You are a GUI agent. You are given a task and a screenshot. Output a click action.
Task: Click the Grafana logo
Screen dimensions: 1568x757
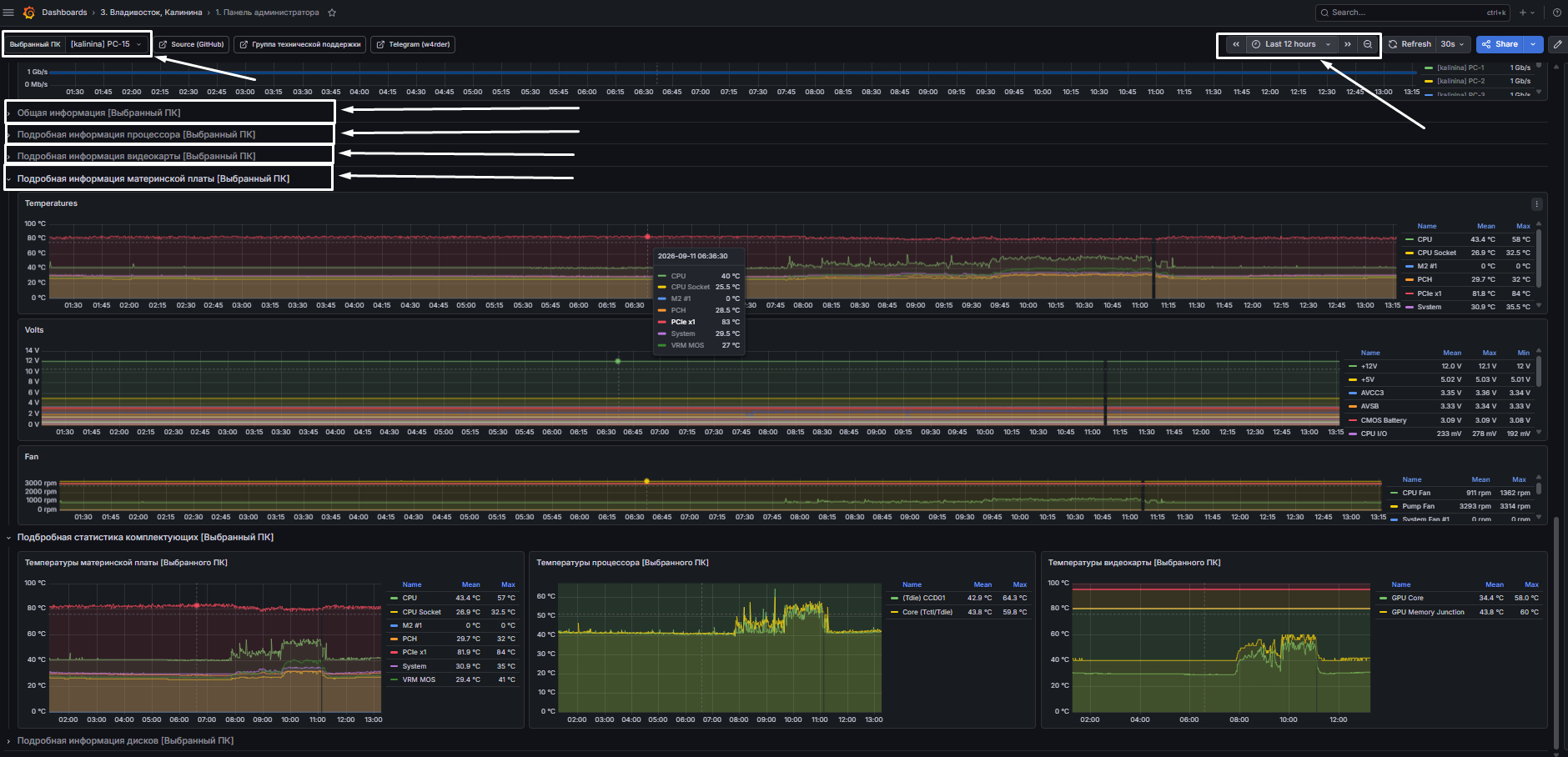tap(29, 13)
